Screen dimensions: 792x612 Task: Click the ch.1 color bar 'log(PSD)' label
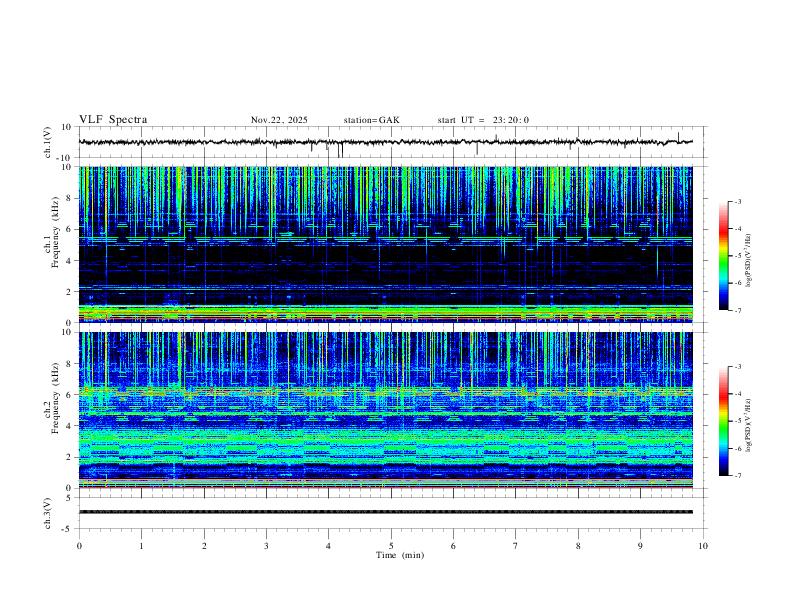pyautogui.click(x=748, y=261)
